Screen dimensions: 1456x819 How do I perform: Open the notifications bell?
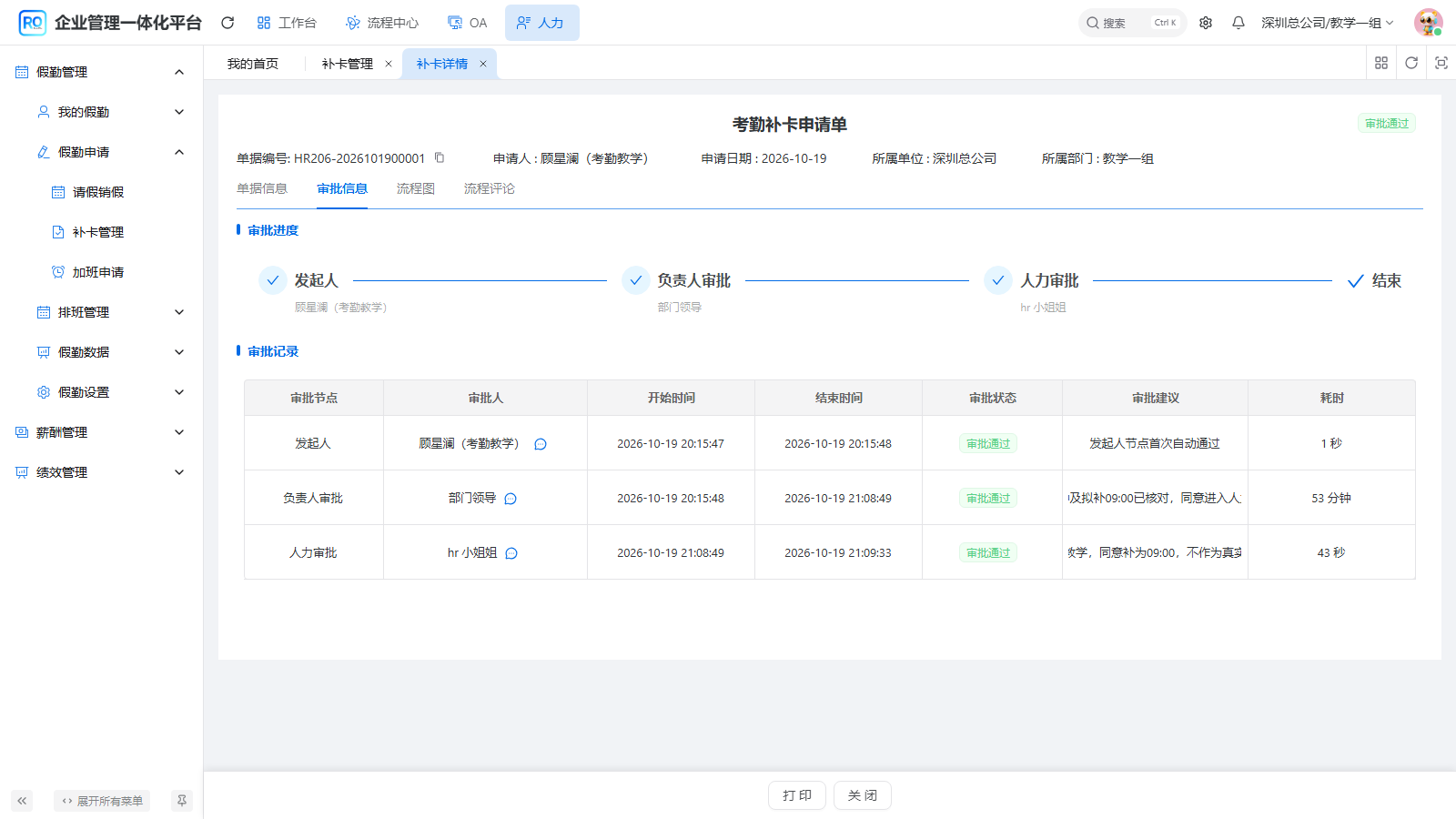pyautogui.click(x=1239, y=23)
